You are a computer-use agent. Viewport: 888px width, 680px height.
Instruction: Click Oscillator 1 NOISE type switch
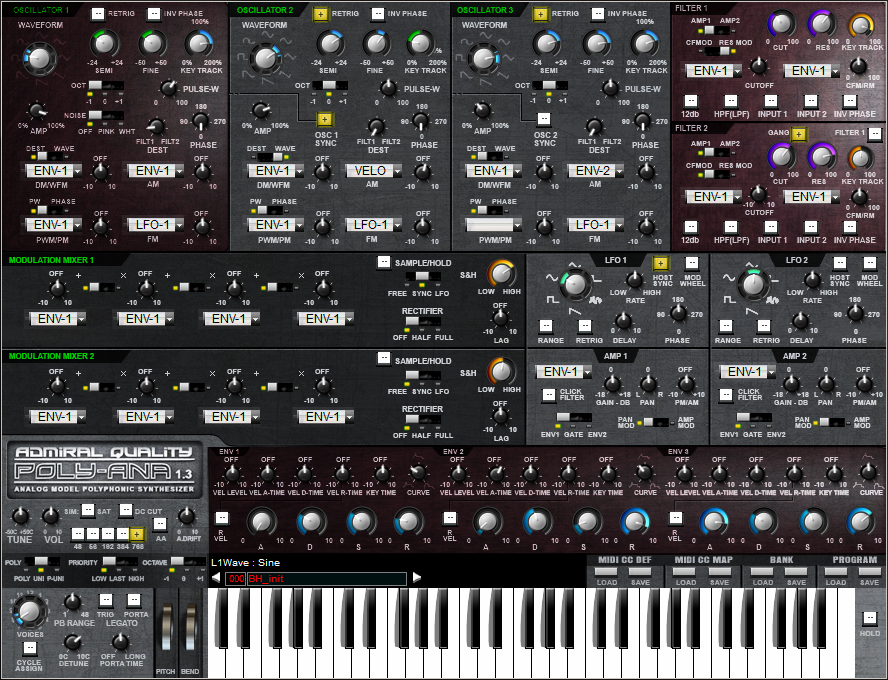(x=106, y=116)
